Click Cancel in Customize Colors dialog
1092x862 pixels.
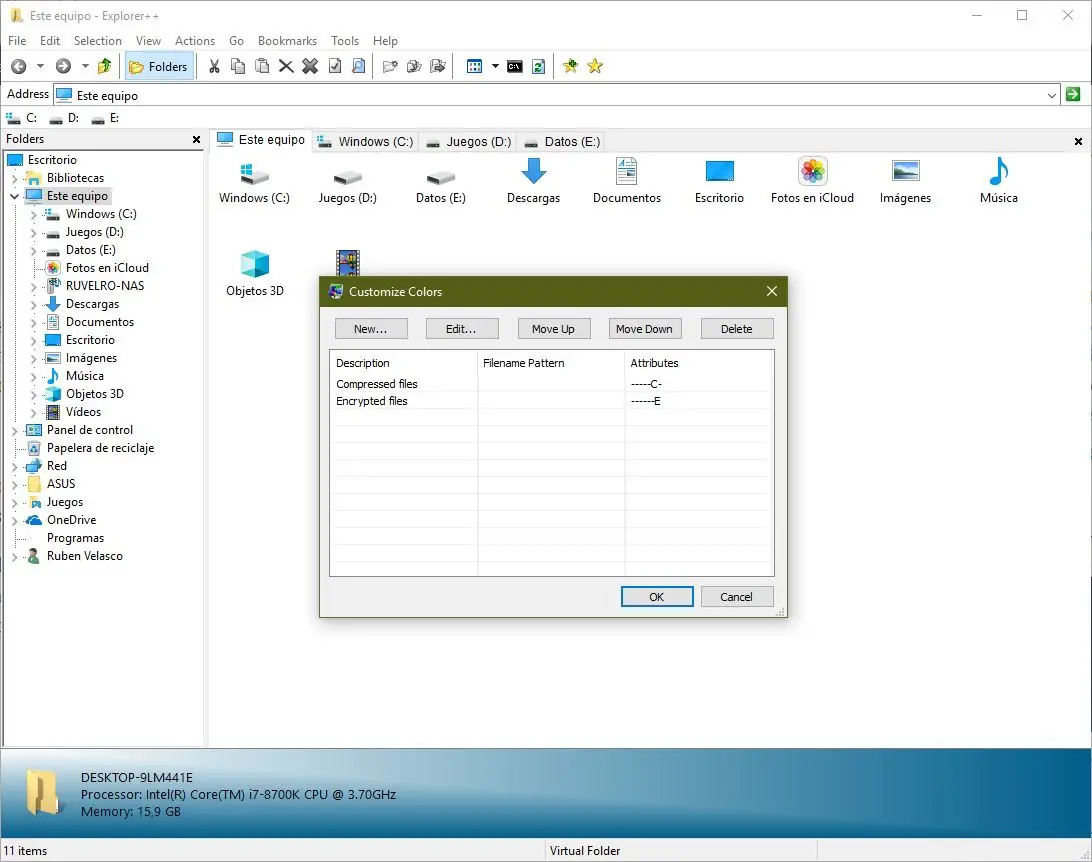click(737, 597)
